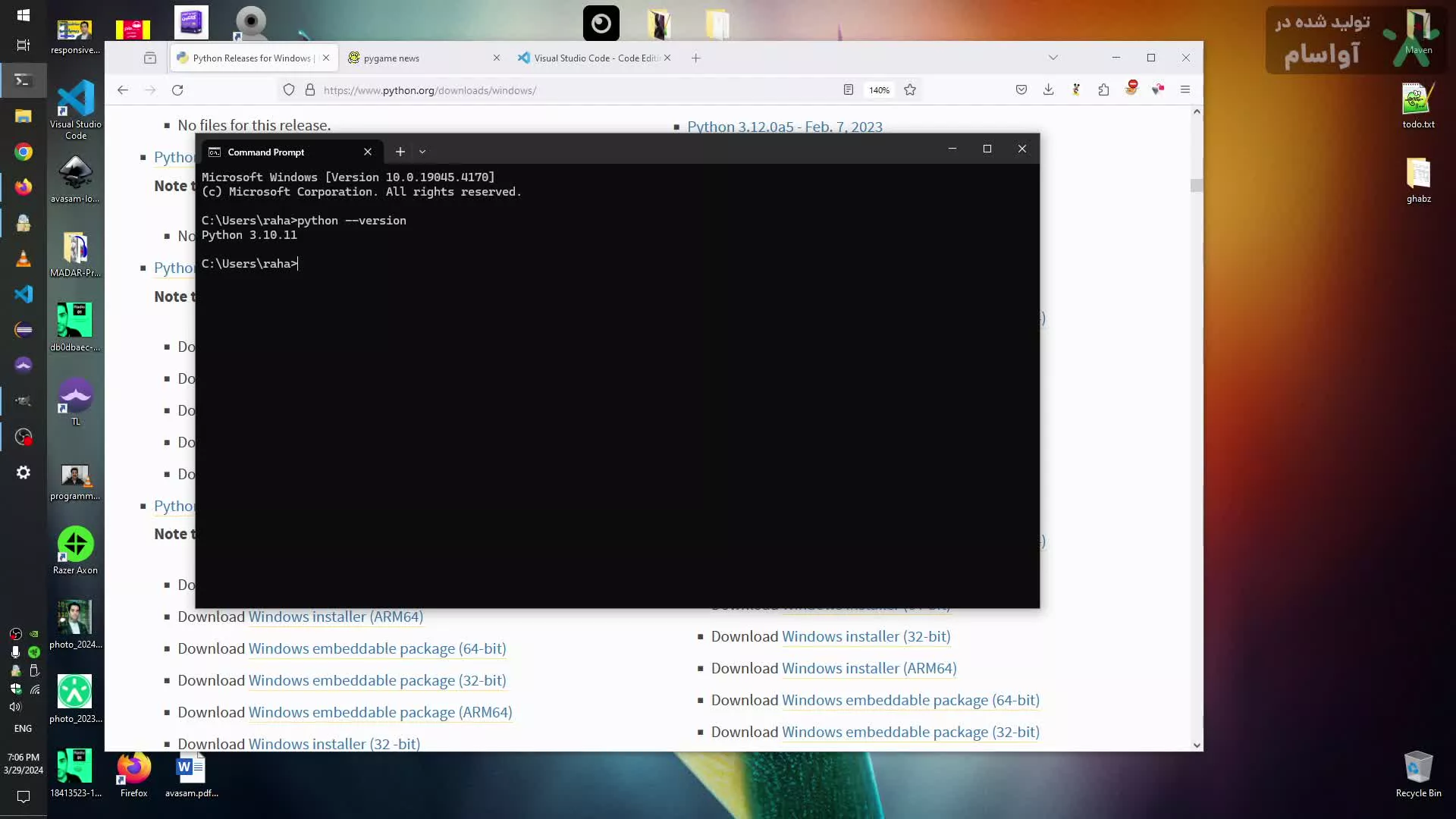
Task: Close the Visual Studio Code browser tab
Action: (667, 58)
